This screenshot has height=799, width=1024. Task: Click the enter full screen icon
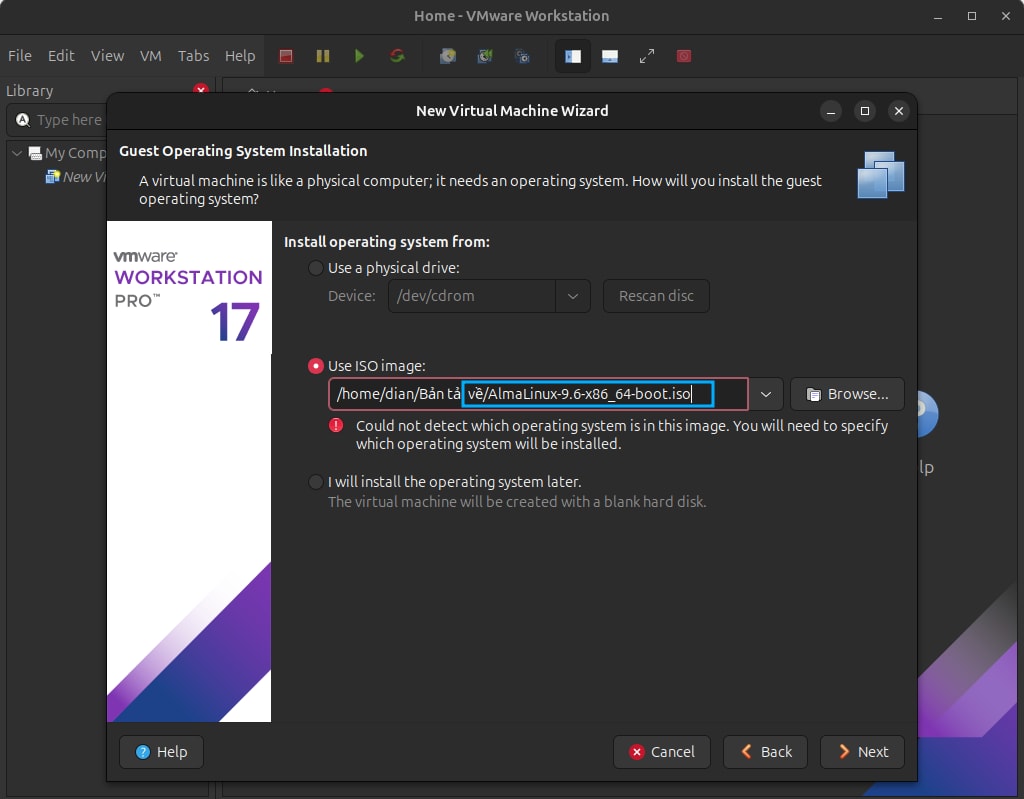click(x=647, y=56)
